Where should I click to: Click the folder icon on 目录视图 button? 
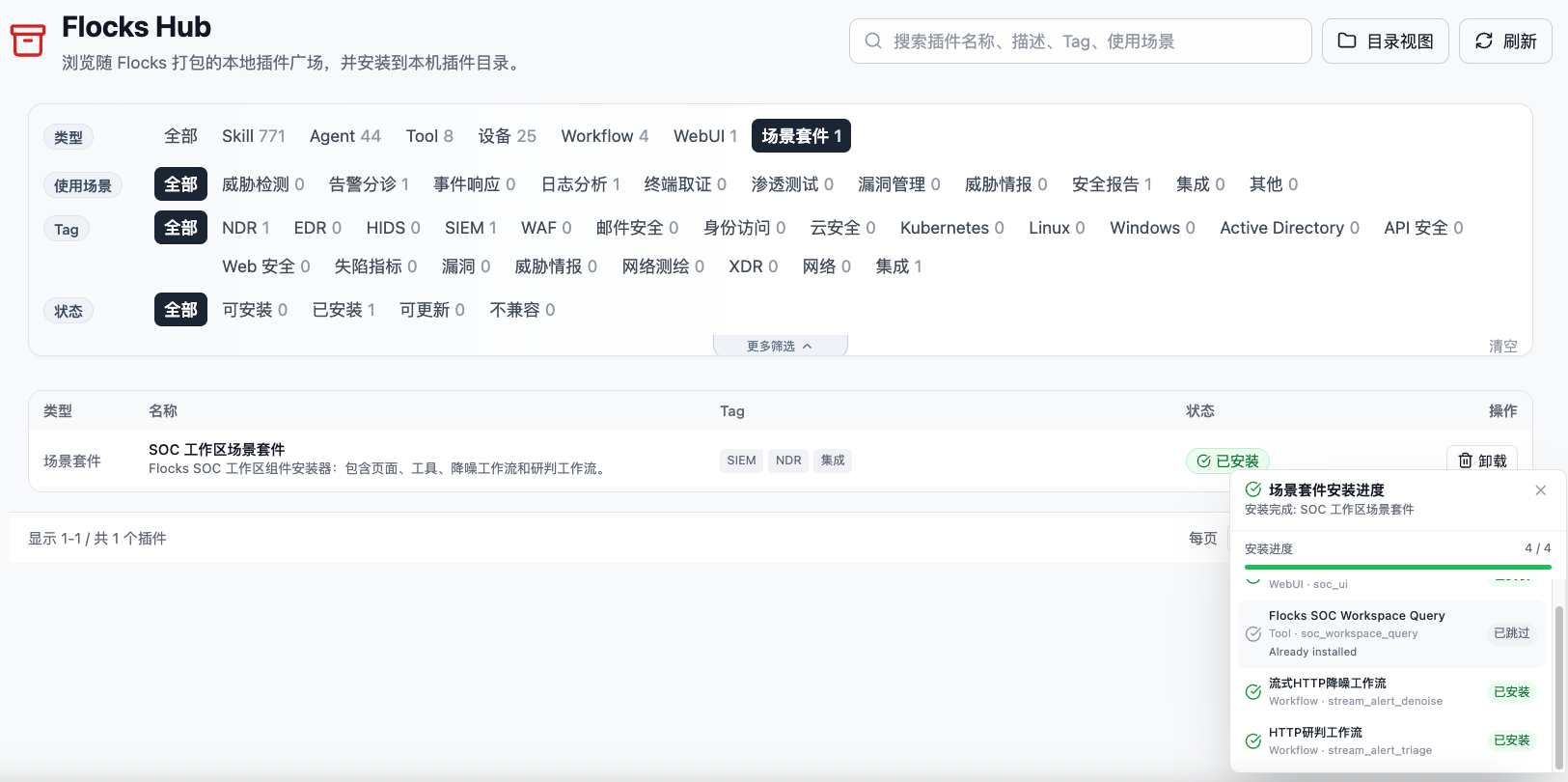(x=1347, y=41)
